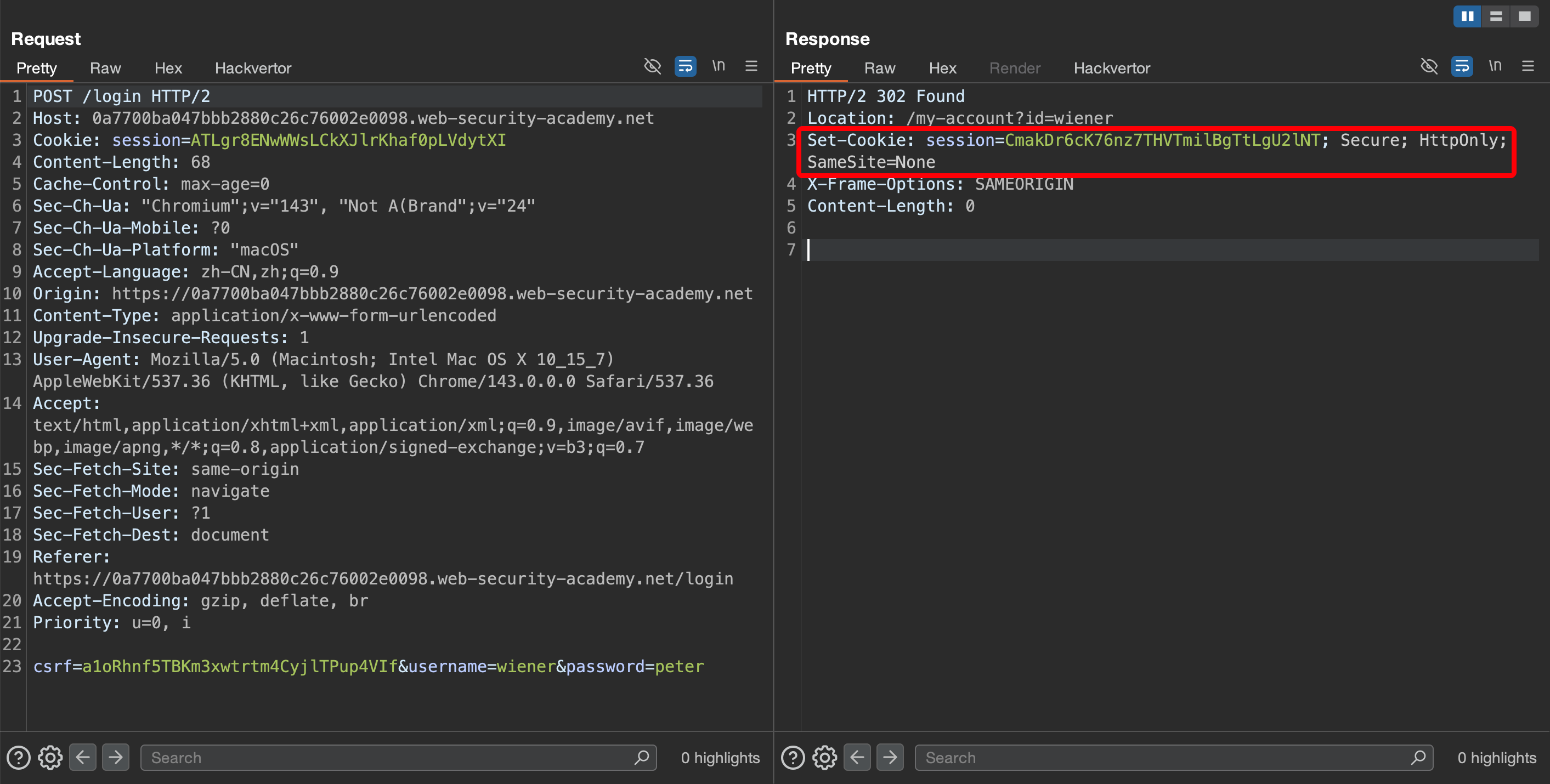The height and width of the screenshot is (784, 1550).
Task: Open Hackvertor tab in Response panel
Action: (x=1111, y=68)
